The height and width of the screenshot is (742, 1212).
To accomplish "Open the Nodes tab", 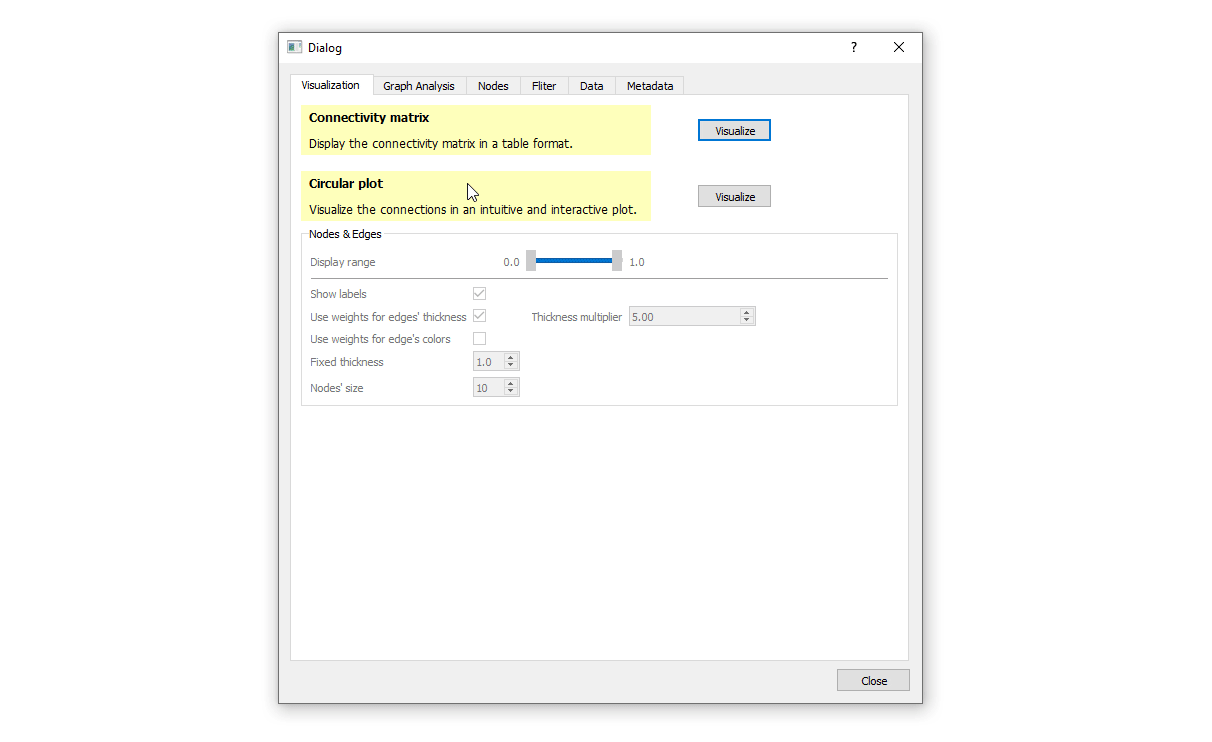I will coord(493,86).
